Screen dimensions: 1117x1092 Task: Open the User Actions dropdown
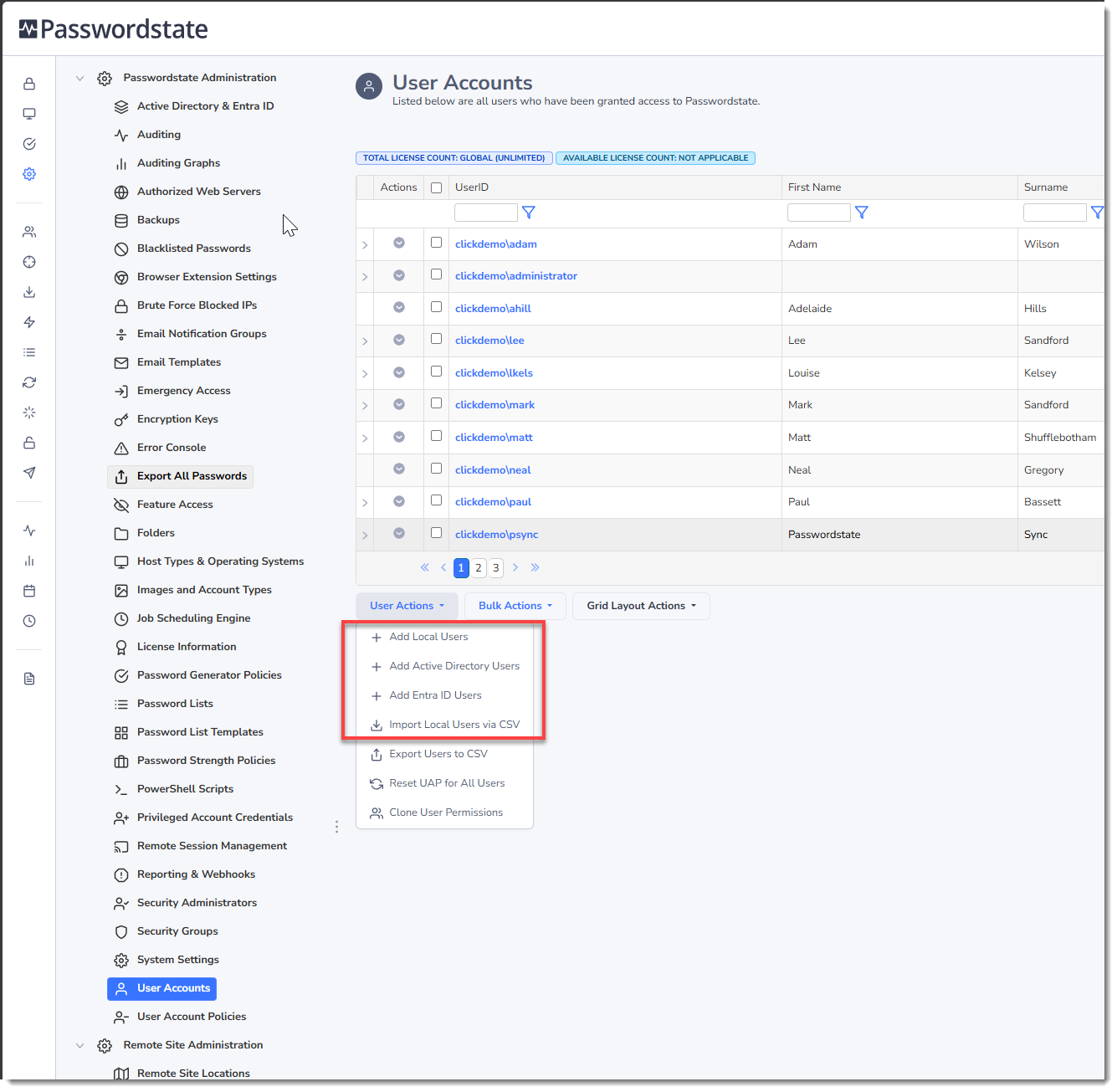[407, 606]
